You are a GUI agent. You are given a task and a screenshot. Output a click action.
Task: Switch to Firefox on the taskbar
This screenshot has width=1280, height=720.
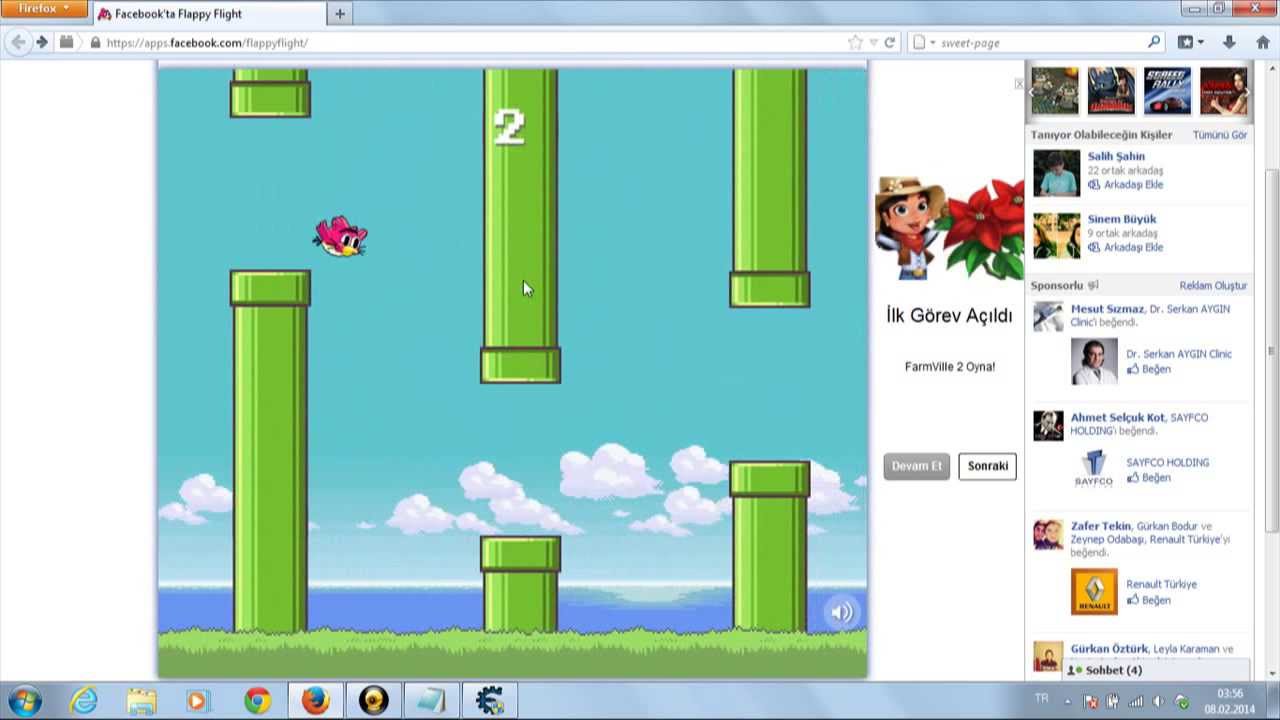tap(316, 700)
